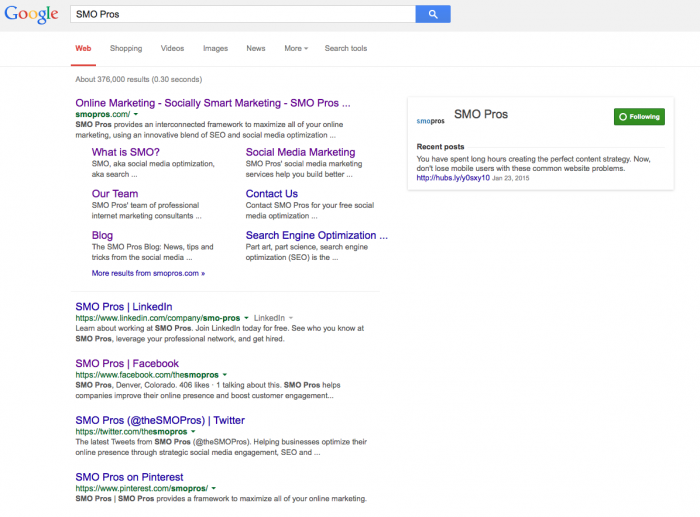Expand the arrow next to smopros.com/
This screenshot has width=700, height=517.
(136, 114)
